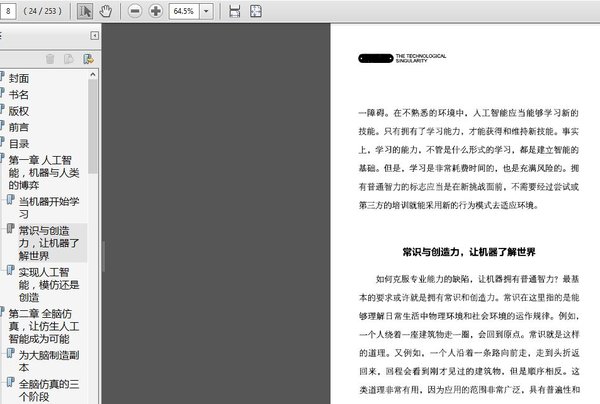The width and height of the screenshot is (600, 404).
Task: Click the 64.5% zoom value field
Action: pyautogui.click(x=184, y=11)
